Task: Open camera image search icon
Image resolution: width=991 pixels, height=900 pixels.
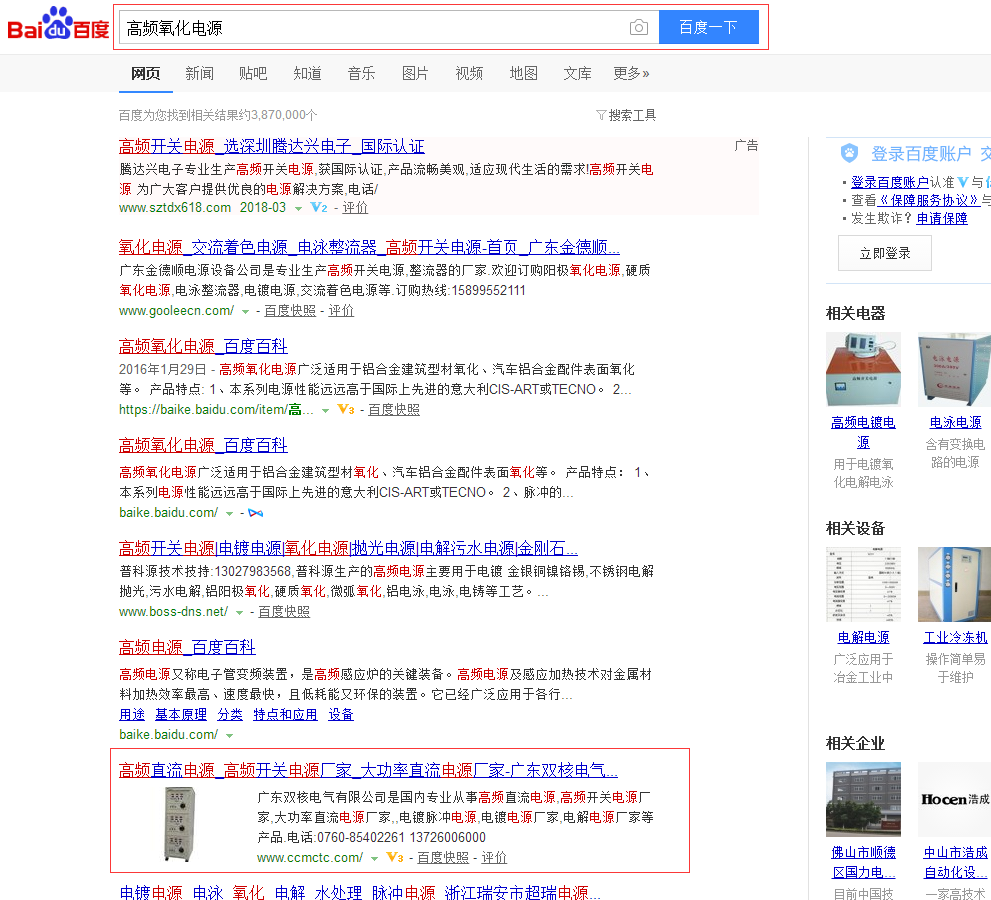Action: [x=639, y=27]
